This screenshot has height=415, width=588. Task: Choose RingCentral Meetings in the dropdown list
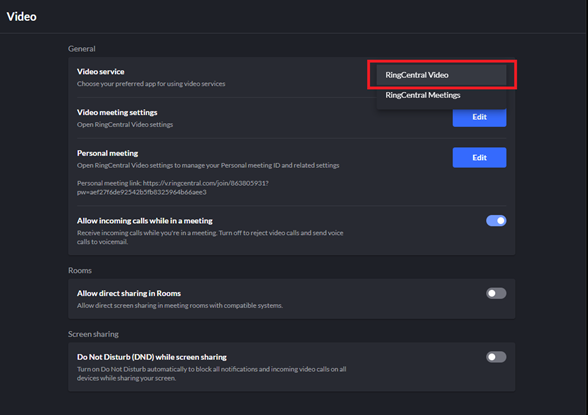point(441,95)
